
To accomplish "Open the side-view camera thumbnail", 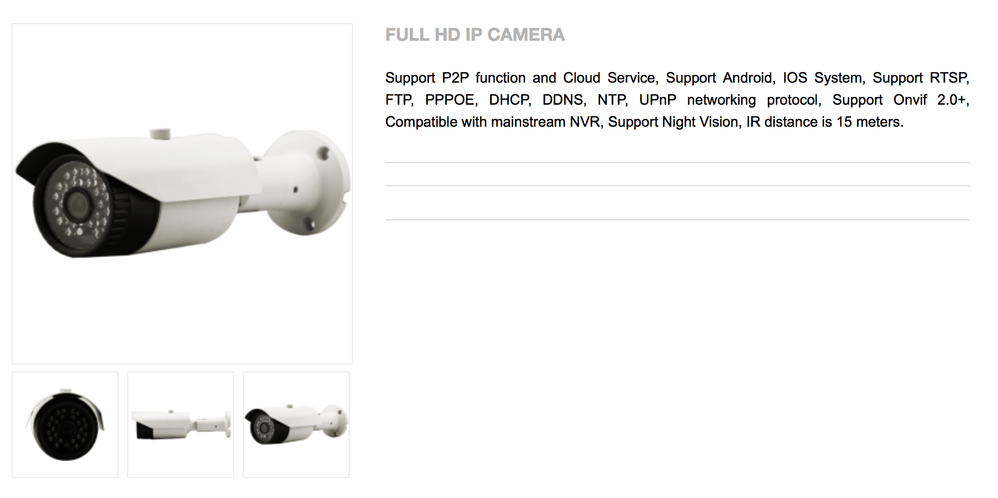I will (x=180, y=424).
